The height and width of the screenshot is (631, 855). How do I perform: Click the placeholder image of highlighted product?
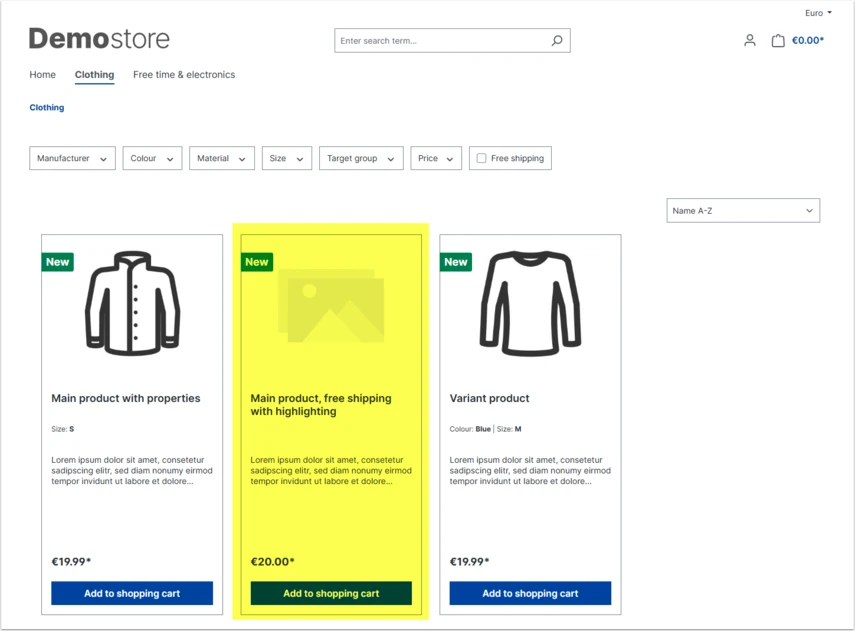[331, 305]
